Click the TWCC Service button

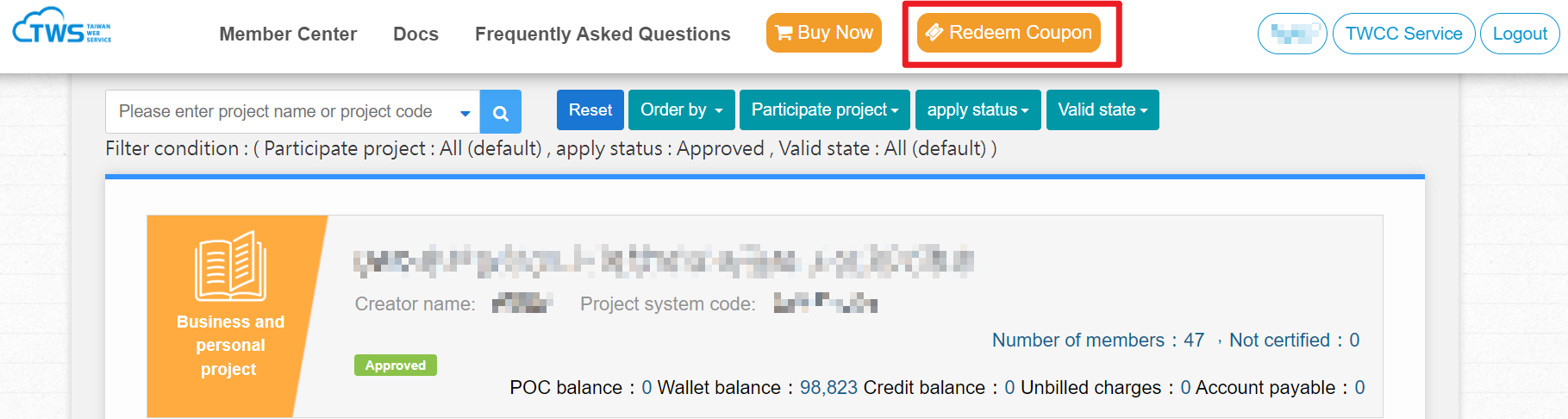click(1403, 34)
